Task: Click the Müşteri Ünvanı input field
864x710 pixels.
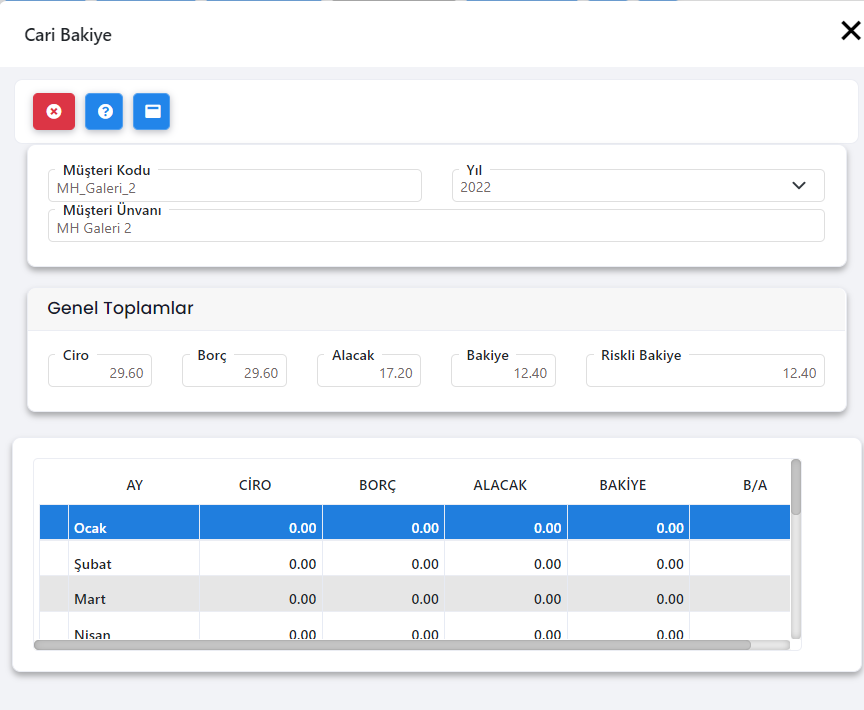Action: coord(436,227)
